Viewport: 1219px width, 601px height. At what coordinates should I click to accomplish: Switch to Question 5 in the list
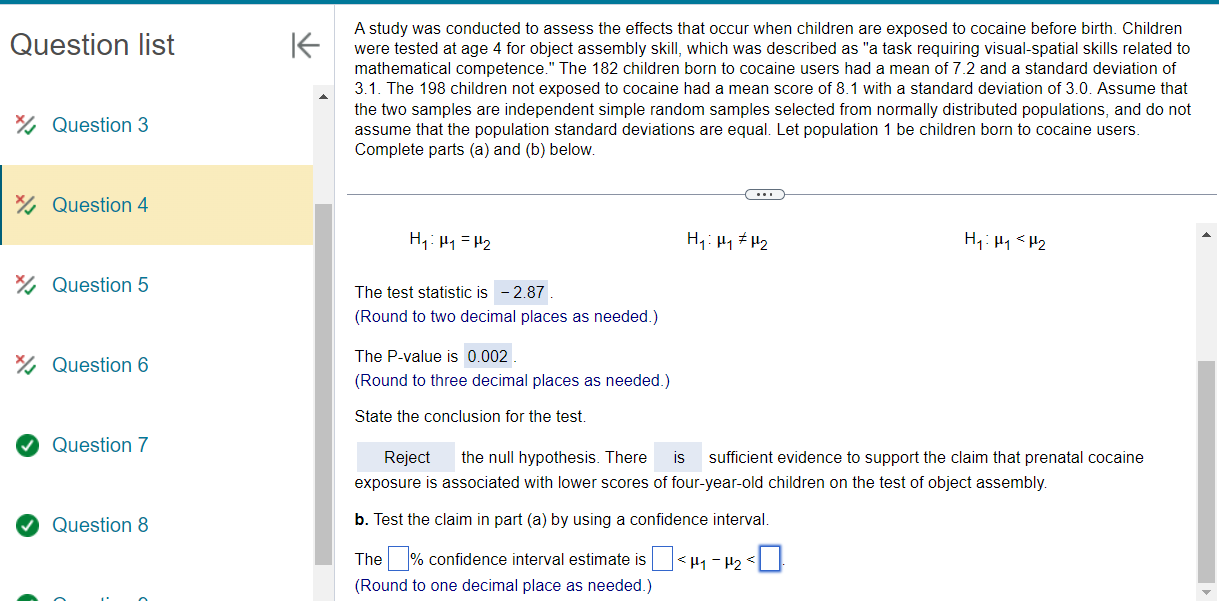[x=100, y=284]
